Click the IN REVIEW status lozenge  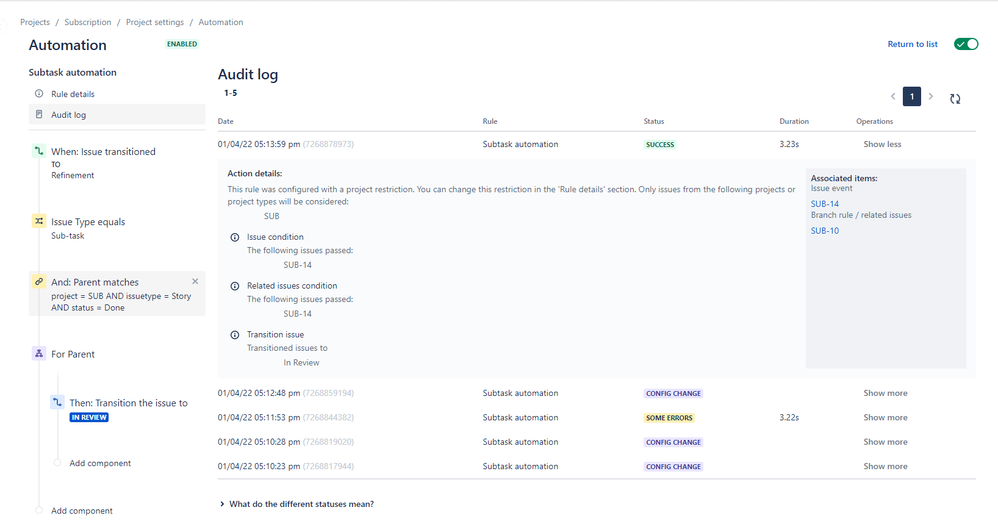pos(89,417)
